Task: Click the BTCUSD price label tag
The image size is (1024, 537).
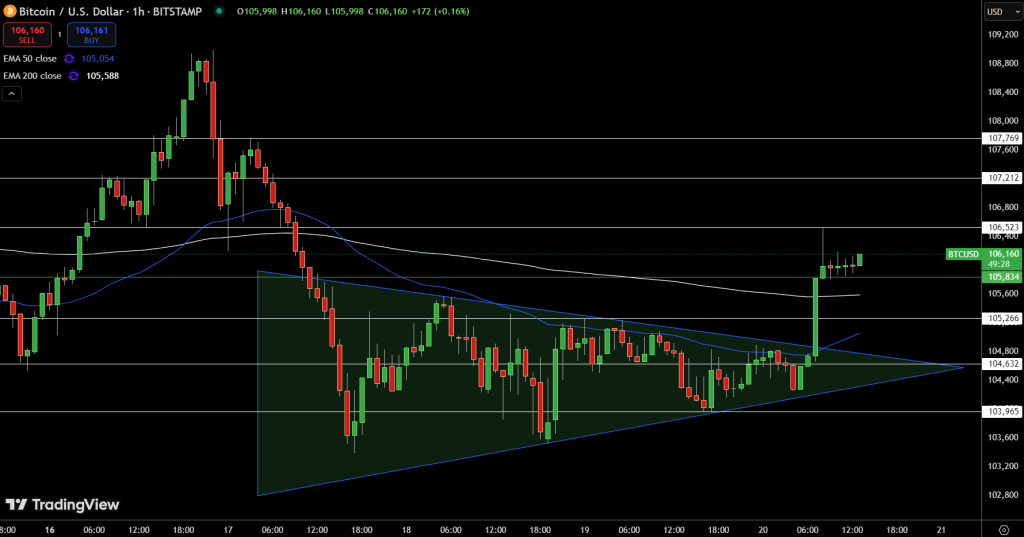Action: 963,254
